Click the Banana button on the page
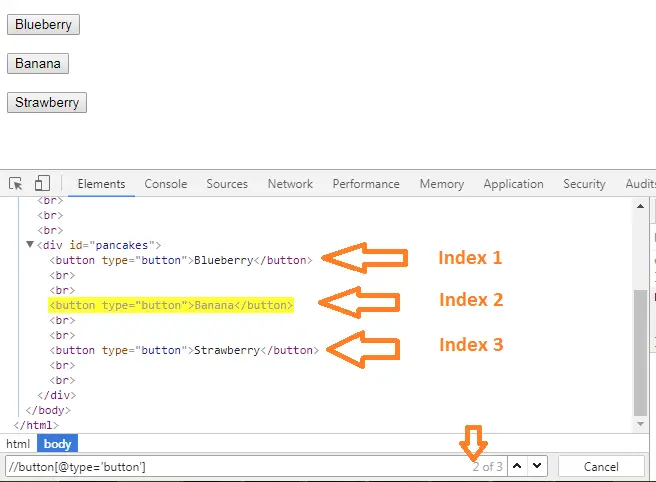This screenshot has width=656, height=482. pyautogui.click(x=38, y=64)
